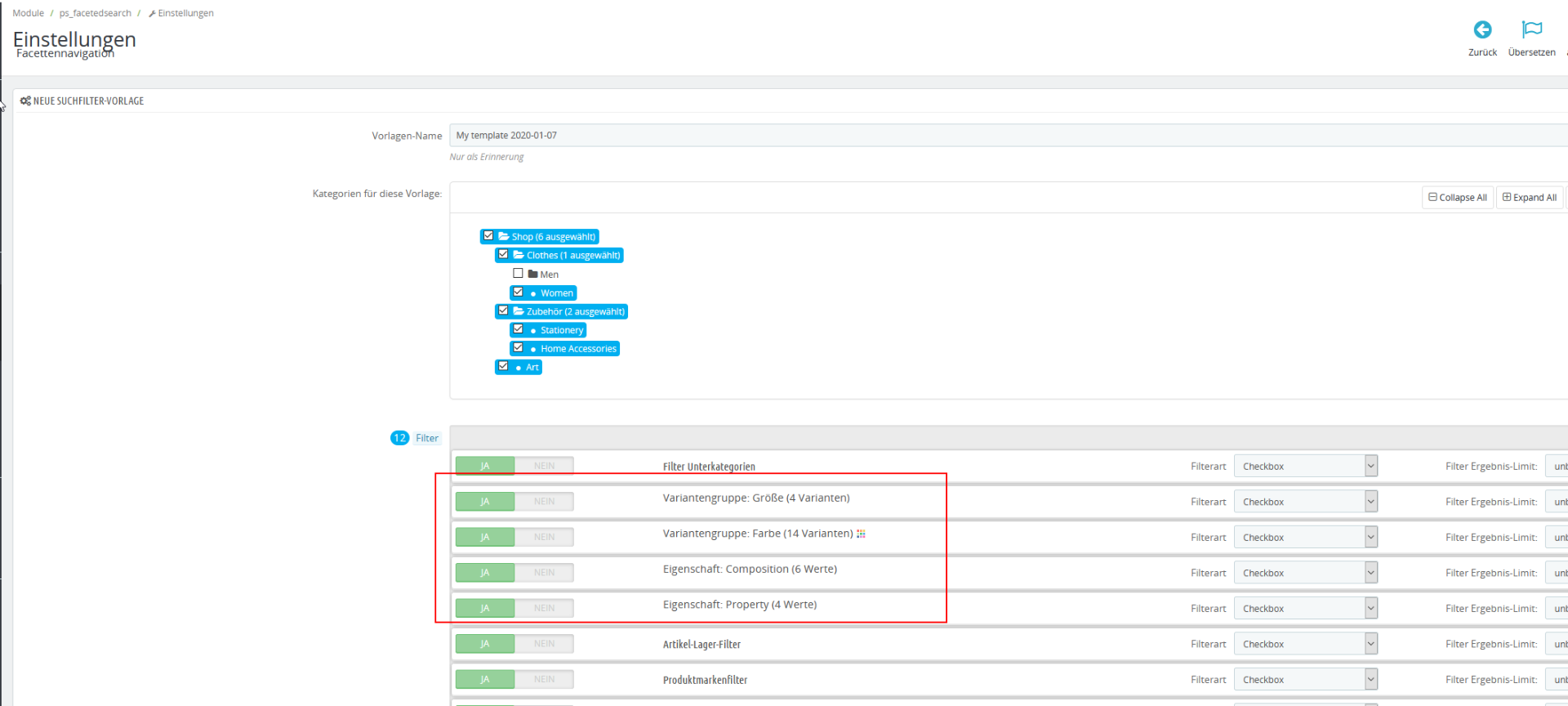Screen dimensions: 1568x706
Task: Switch Produktmarkenfilter to NEIN
Action: point(544,679)
